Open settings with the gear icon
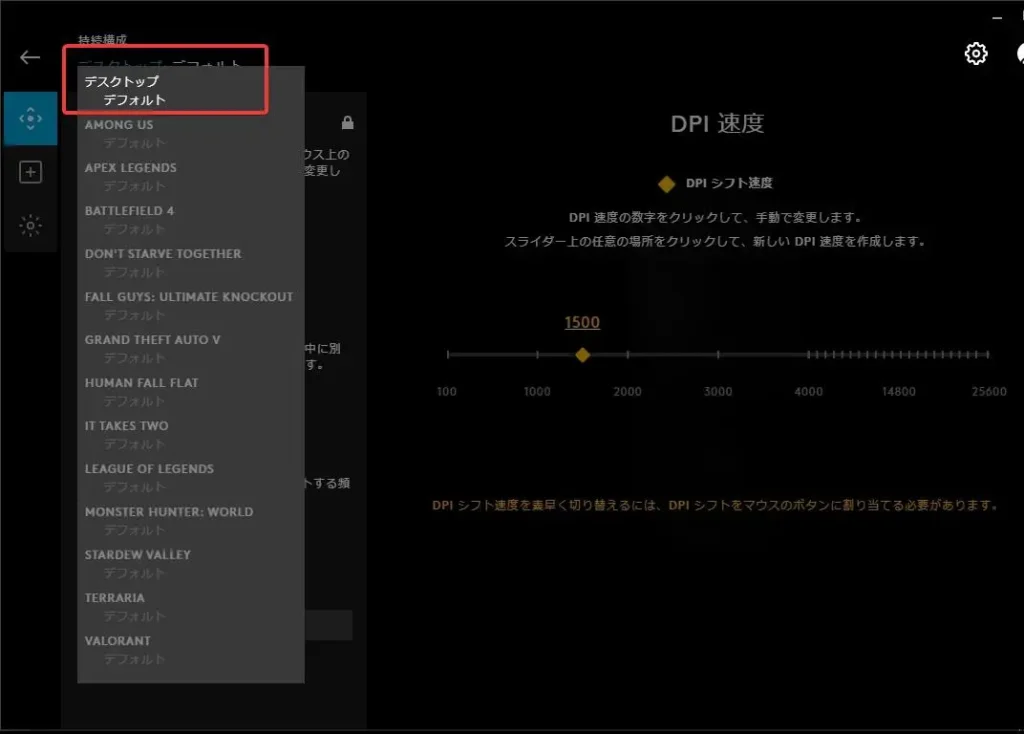 pos(976,54)
